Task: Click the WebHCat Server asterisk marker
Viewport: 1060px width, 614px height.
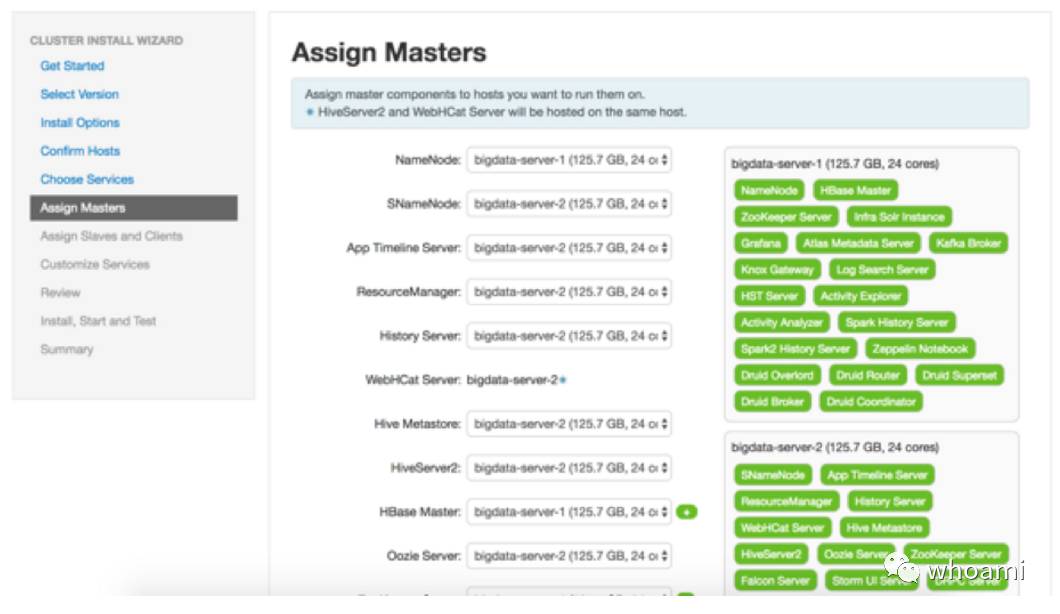Action: pyautogui.click(x=563, y=381)
